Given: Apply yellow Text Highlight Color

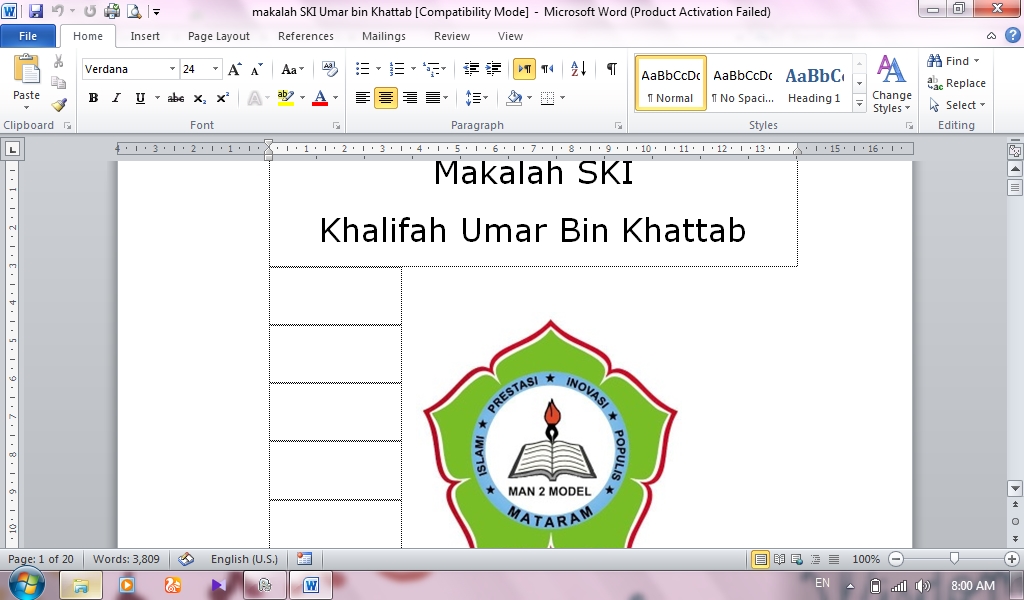Looking at the screenshot, I should [285, 98].
